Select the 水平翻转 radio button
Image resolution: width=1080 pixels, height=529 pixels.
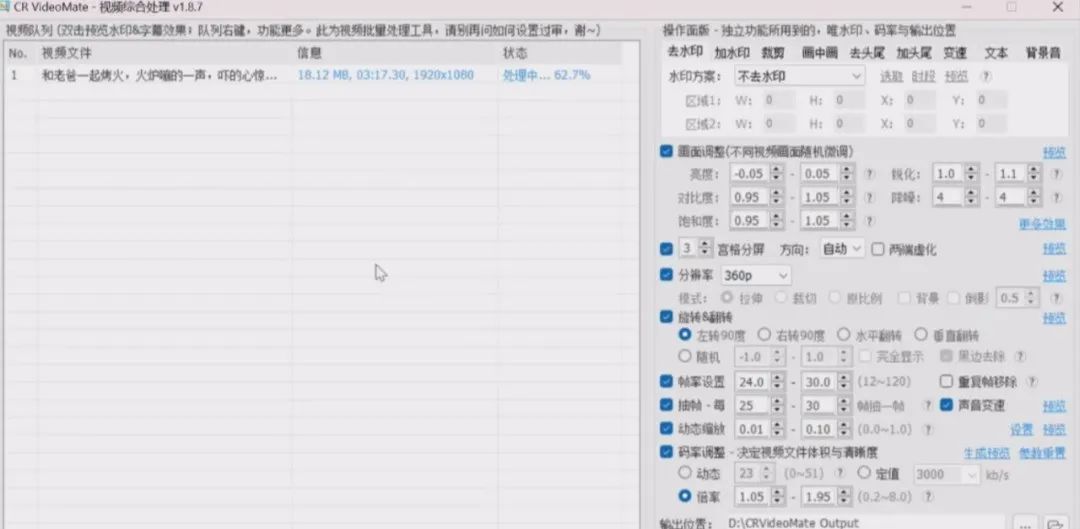tap(844, 335)
